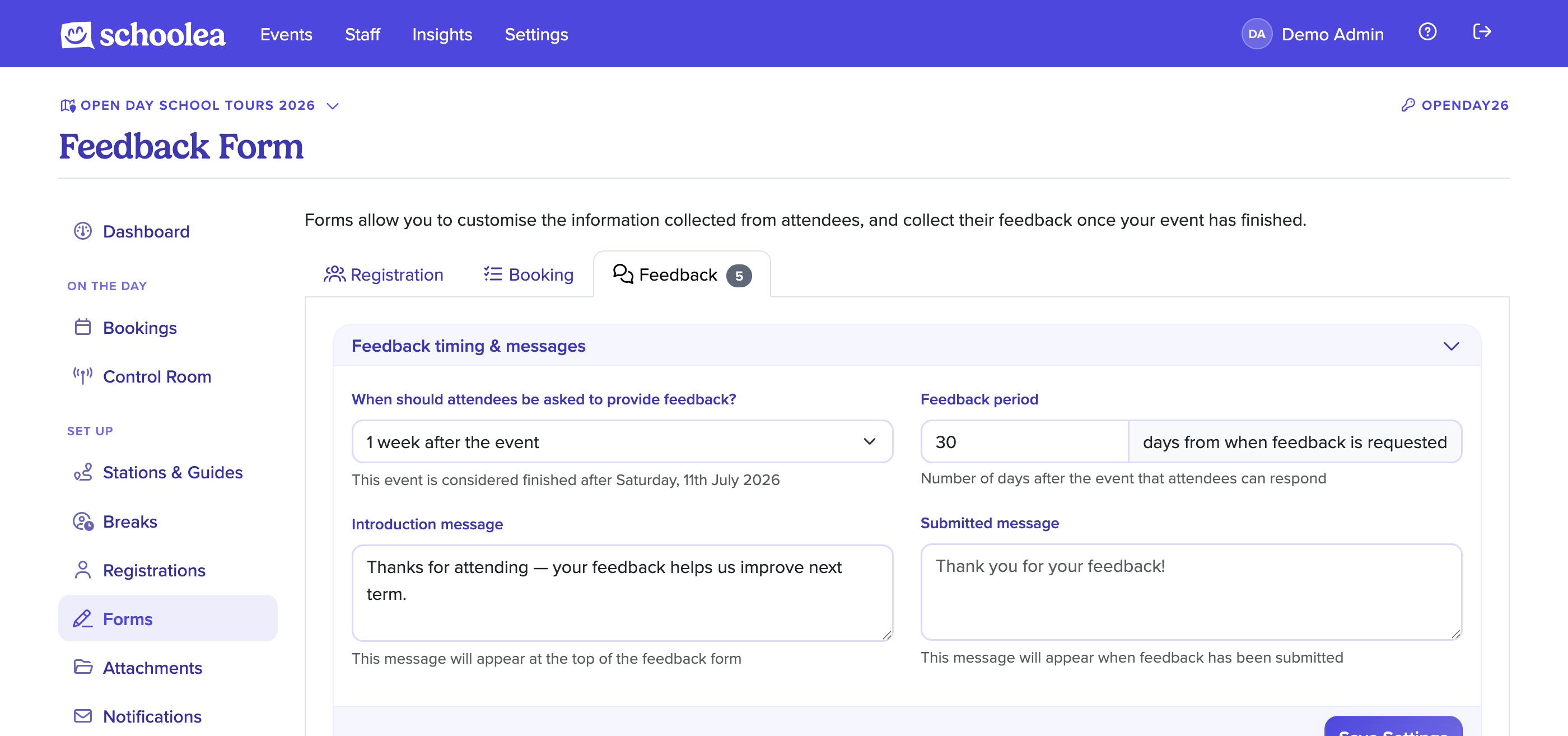
Task: Click the Breaks clock-person icon
Action: click(83, 521)
